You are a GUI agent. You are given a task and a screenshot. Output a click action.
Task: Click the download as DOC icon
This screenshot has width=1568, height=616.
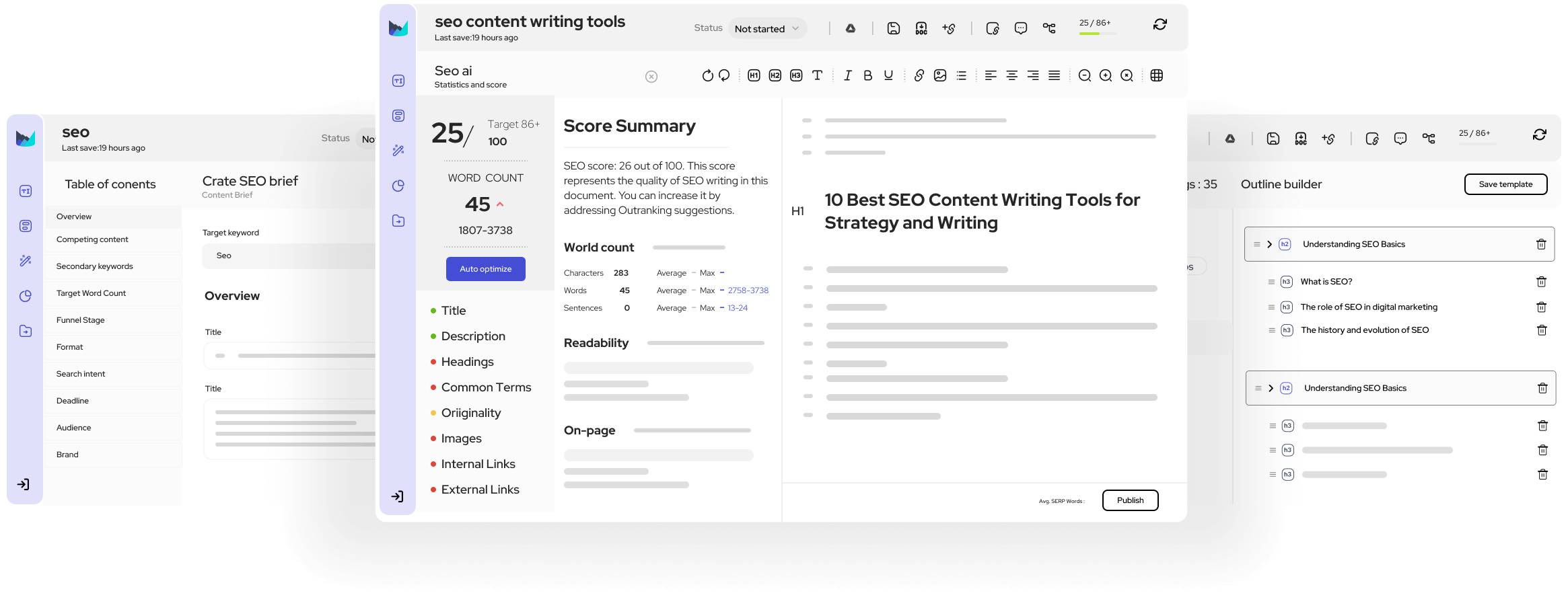click(921, 28)
